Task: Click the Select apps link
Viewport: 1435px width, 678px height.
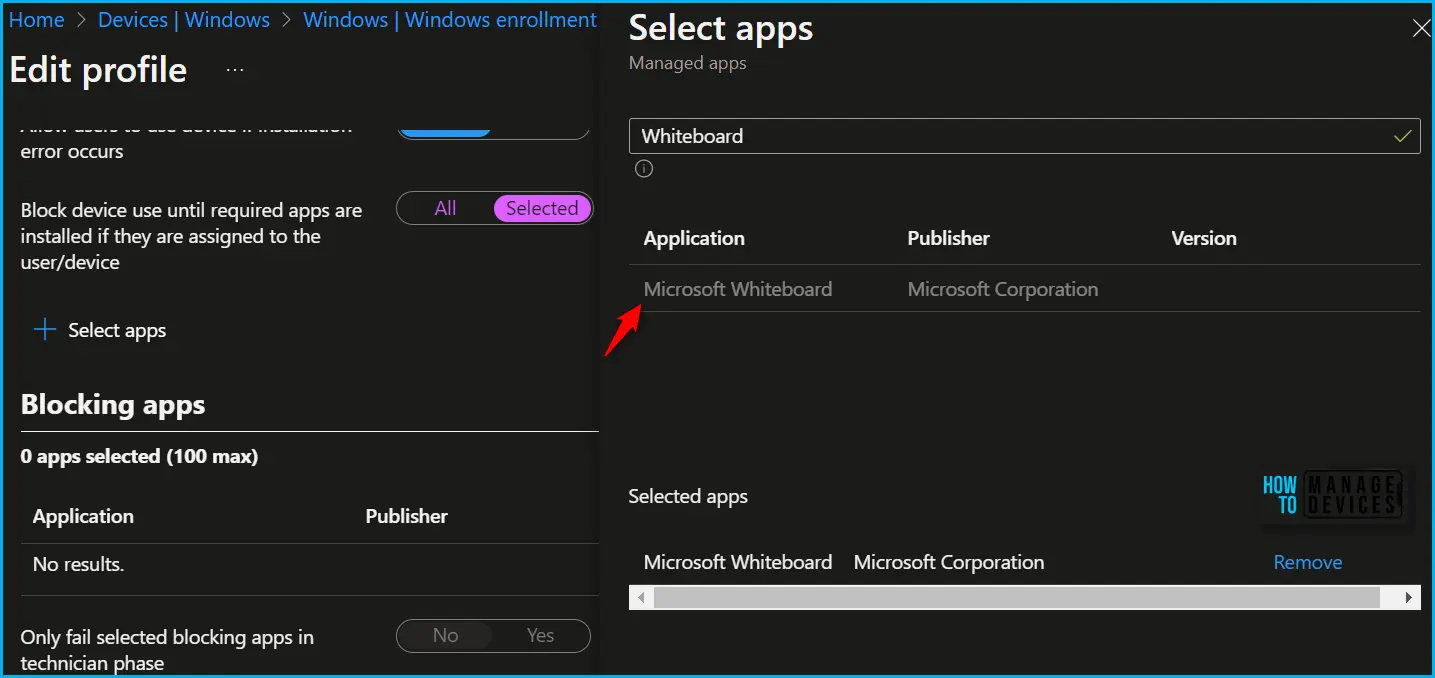Action: click(117, 330)
